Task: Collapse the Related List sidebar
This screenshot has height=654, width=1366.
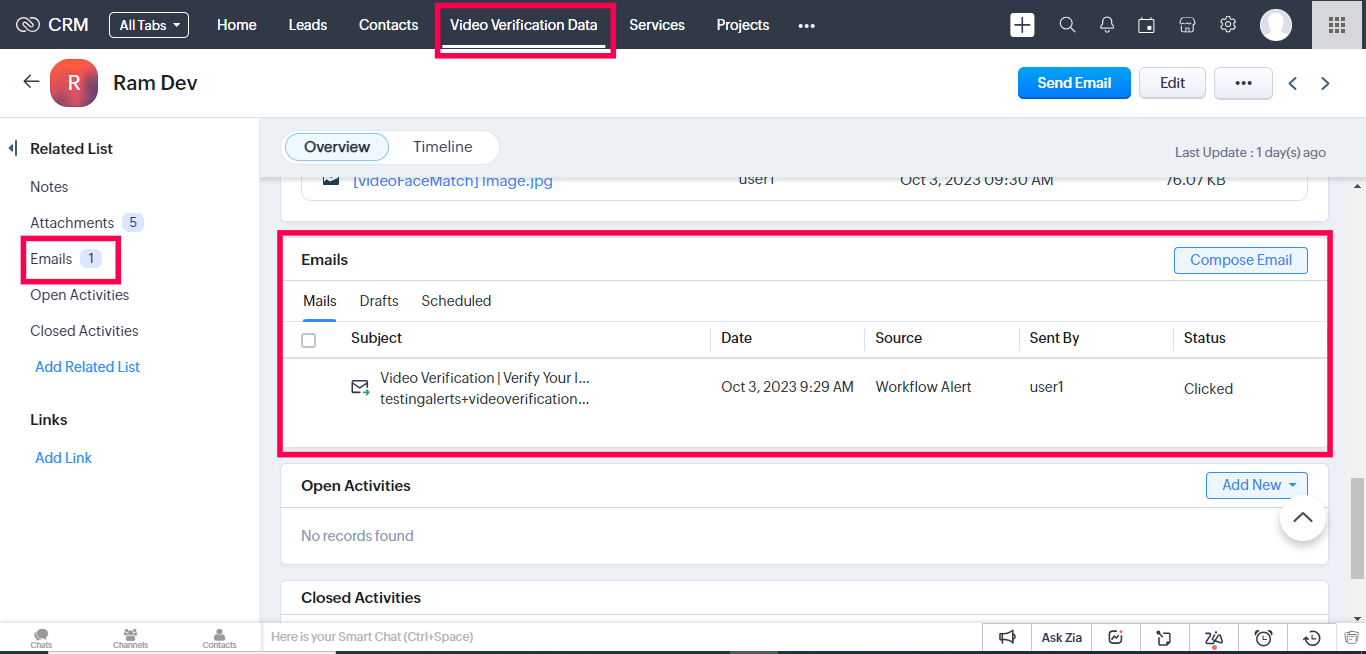Action: click(13, 149)
